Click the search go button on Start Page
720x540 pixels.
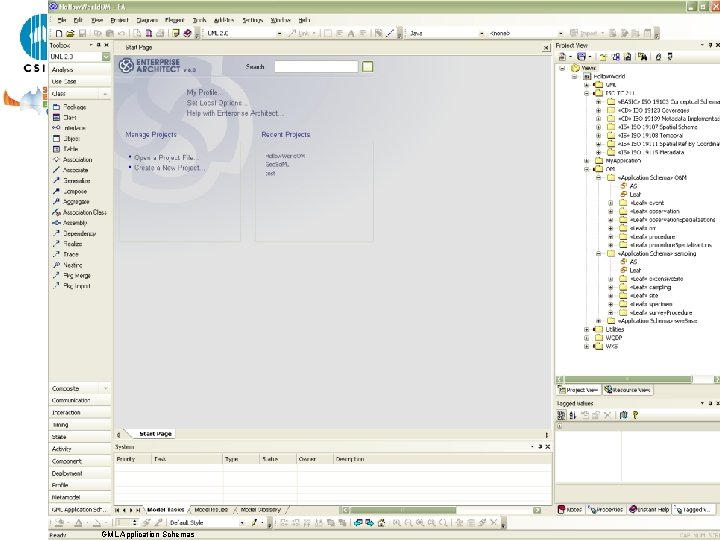tap(367, 67)
